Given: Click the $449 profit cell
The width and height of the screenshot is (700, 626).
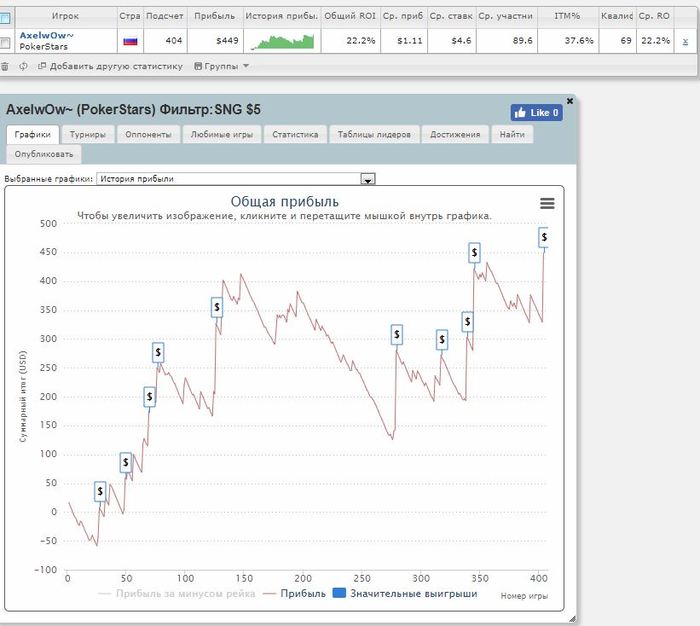Looking at the screenshot, I should pyautogui.click(x=215, y=41).
